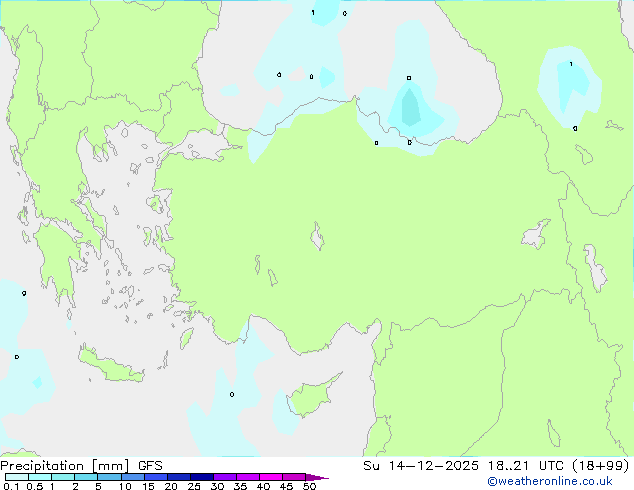Select the lightest 0.1–0.5 mm legend swatch
The height and width of the screenshot is (490, 634).
(x=17, y=477)
